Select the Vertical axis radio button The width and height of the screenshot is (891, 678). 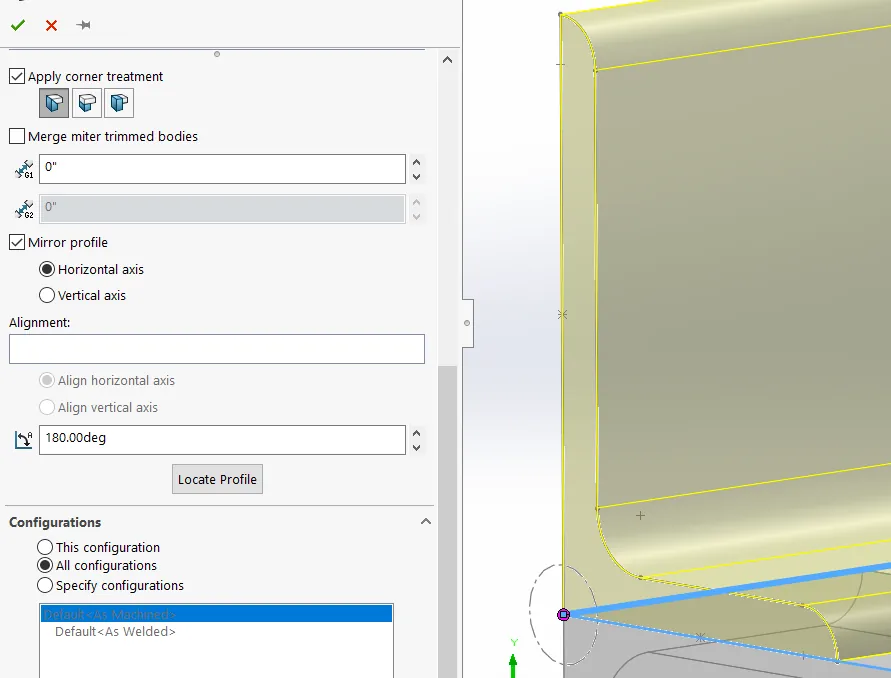(x=46, y=295)
